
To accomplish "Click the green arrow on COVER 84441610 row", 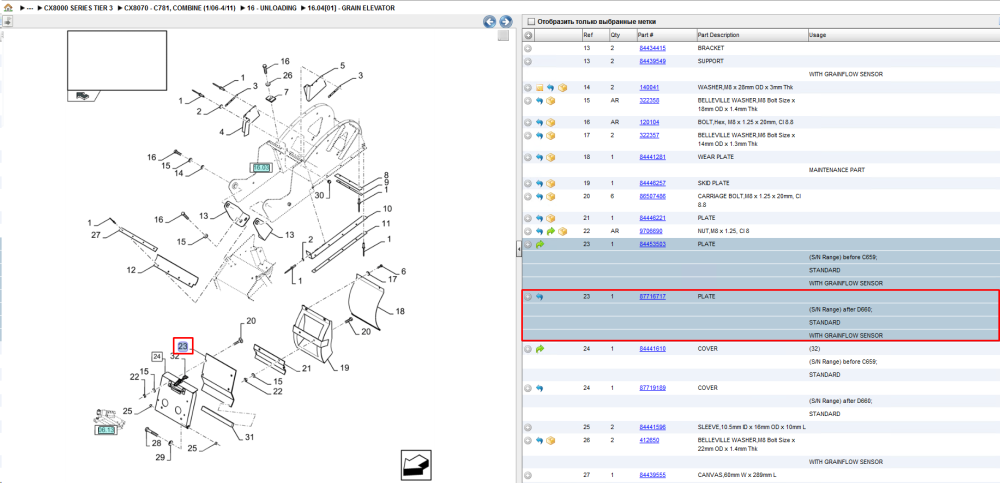I will pos(540,349).
